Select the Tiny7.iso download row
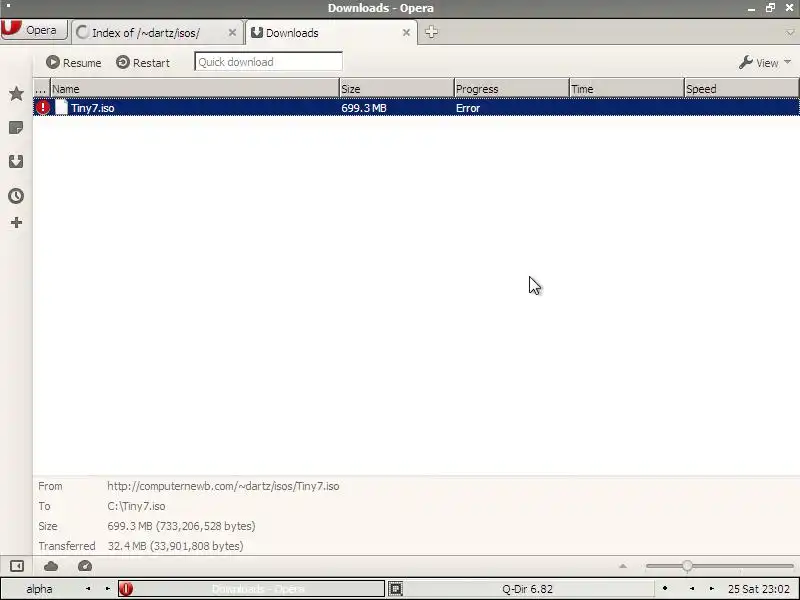Viewport: 800px width, 600px height. click(416, 108)
